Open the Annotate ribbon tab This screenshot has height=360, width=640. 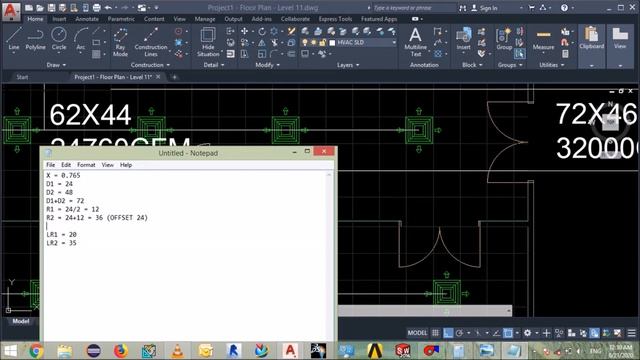tap(87, 19)
